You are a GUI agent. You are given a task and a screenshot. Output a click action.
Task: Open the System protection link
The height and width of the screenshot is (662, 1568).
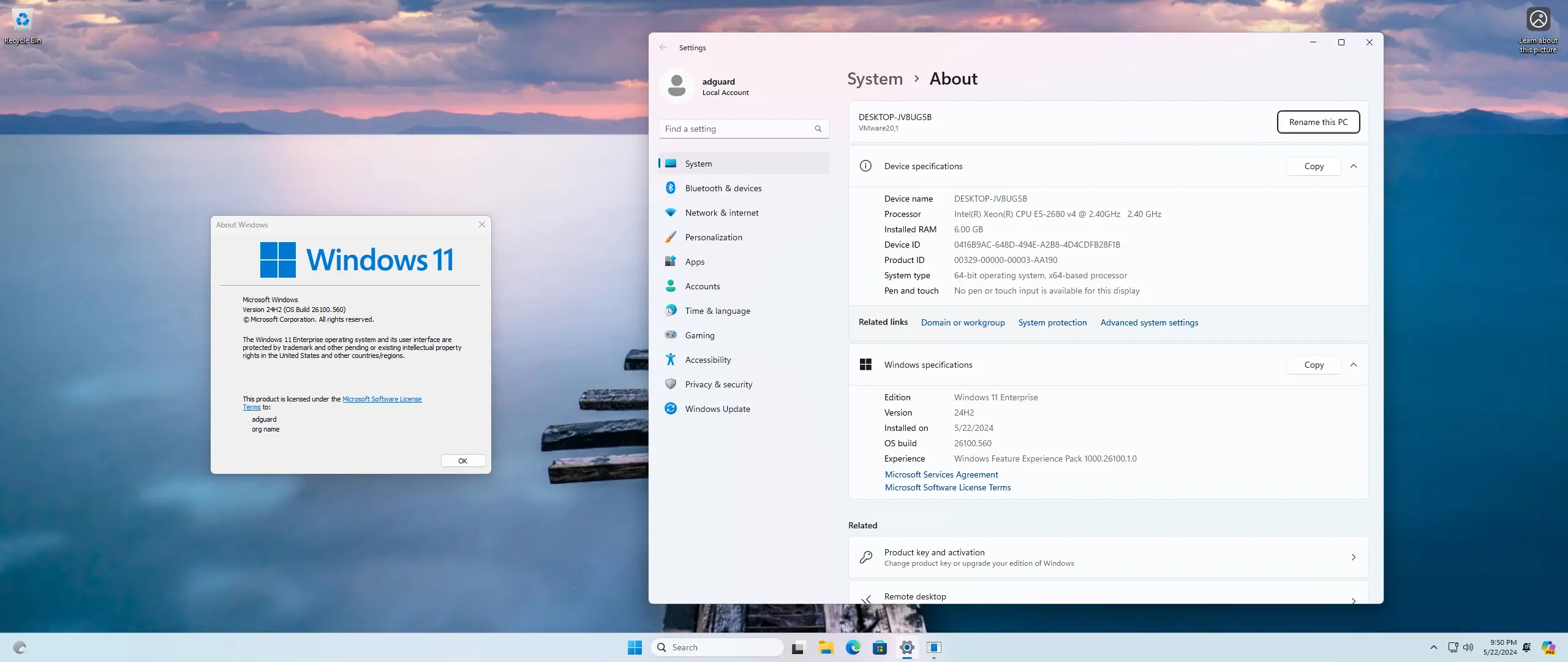[x=1052, y=322]
